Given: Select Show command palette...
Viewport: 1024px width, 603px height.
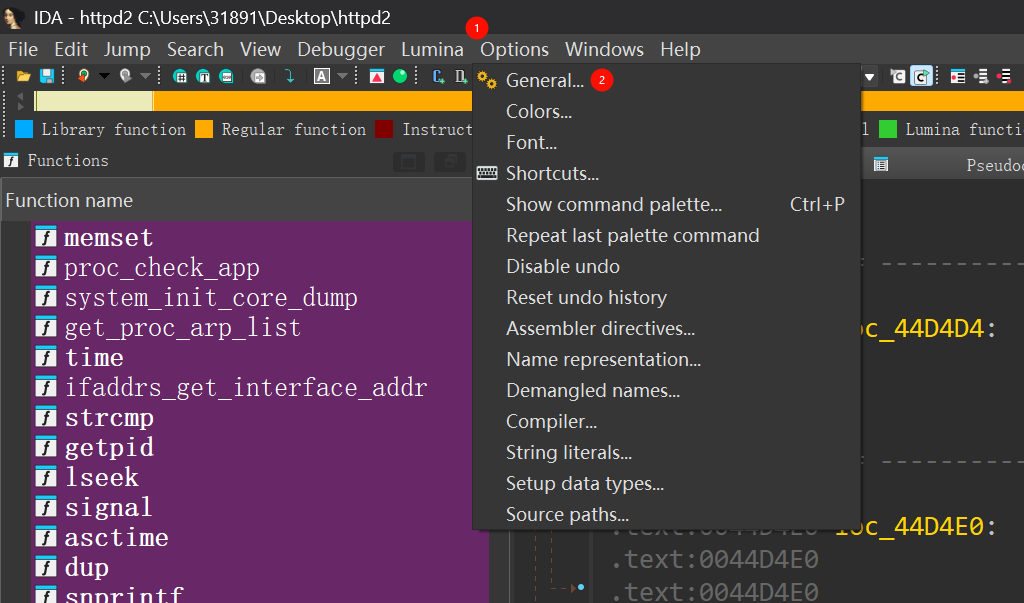Looking at the screenshot, I should pyautogui.click(x=667, y=204).
